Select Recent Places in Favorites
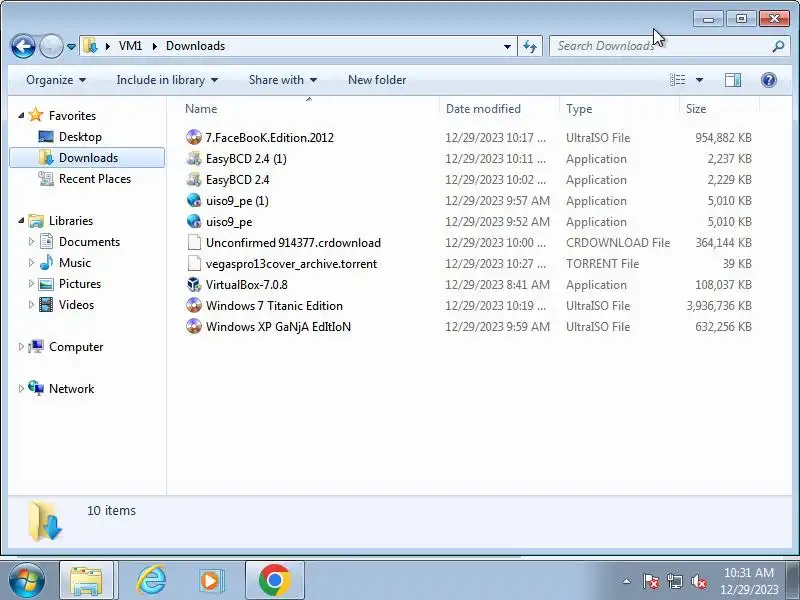 95,179
